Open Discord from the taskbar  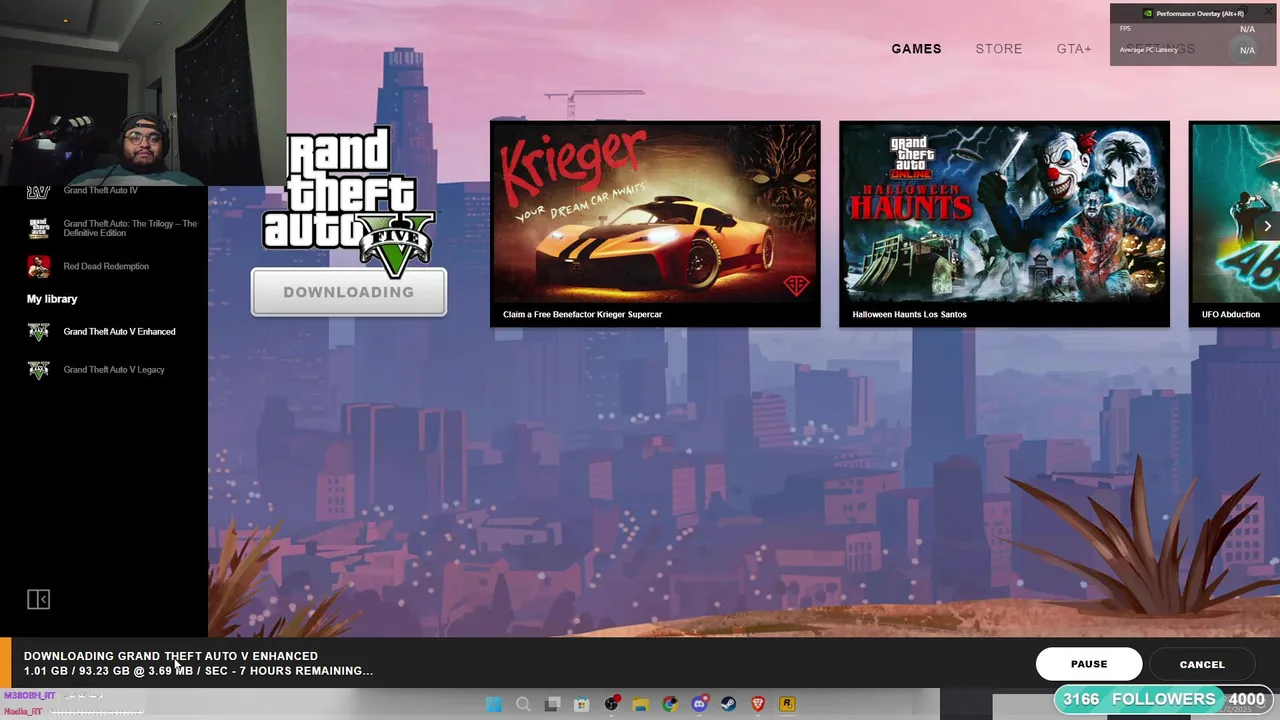[x=699, y=704]
